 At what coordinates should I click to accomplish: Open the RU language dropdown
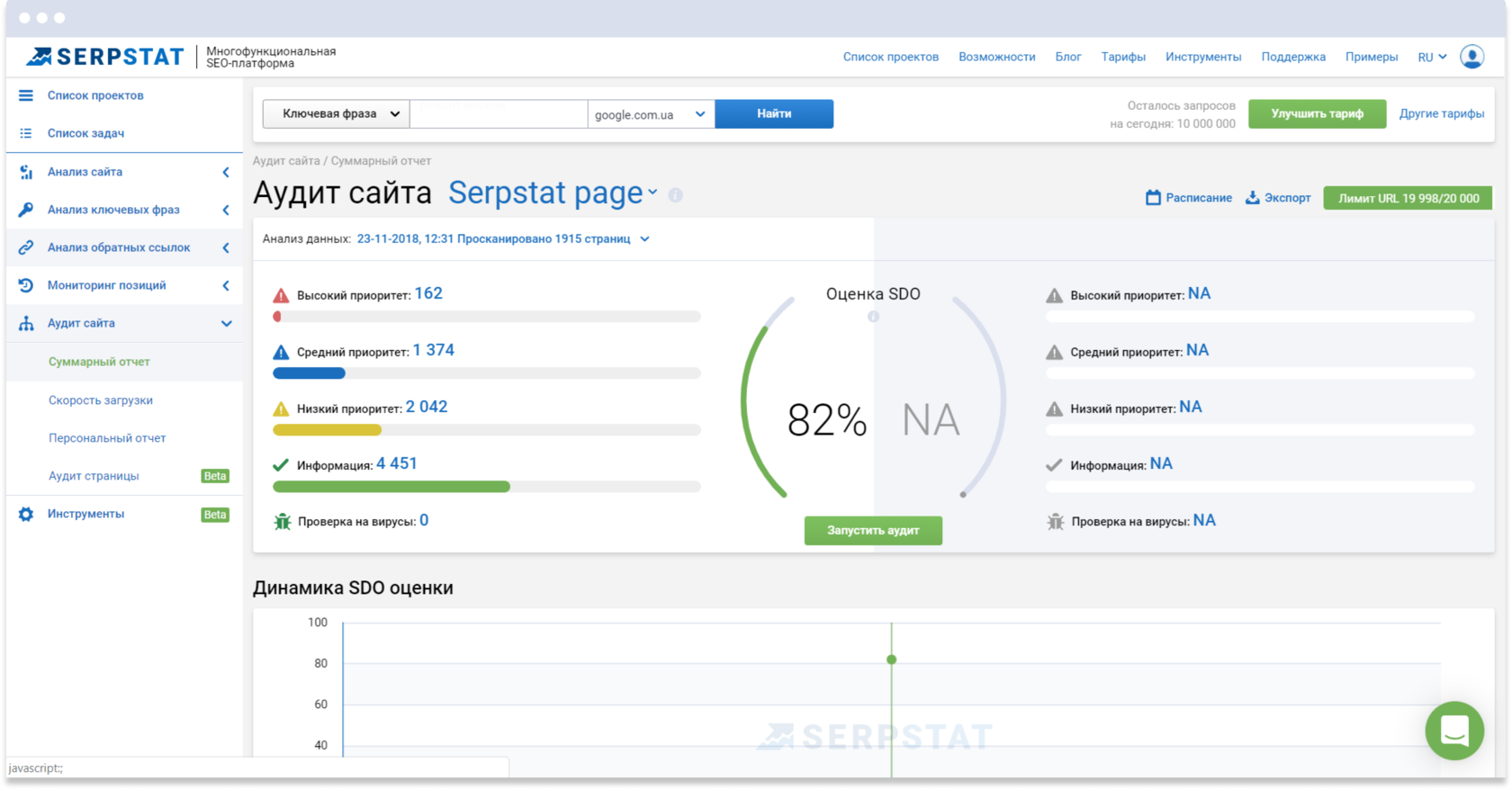(1432, 57)
